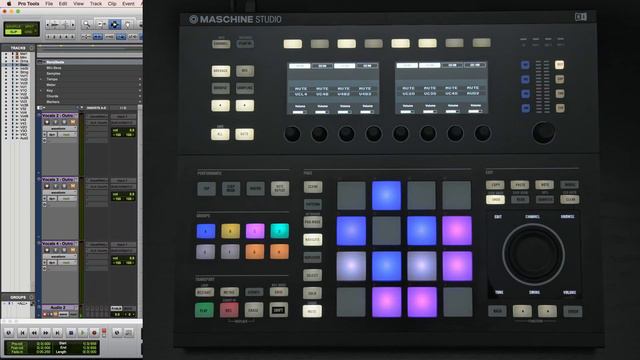Enable Grid edit mode in Pro Tools
The image size is (640, 360).
pos(29,32)
